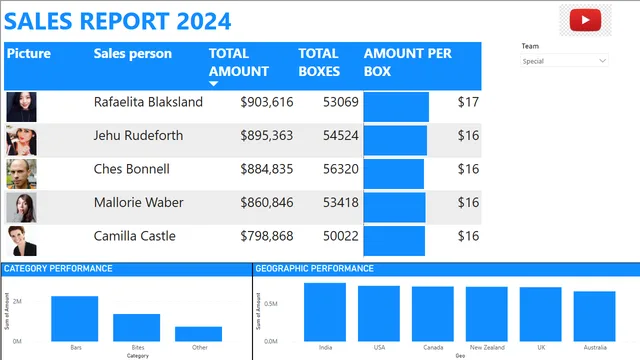This screenshot has height=360, width=640.
Task: Select the India column in Geographic Performance
Action: click(x=325, y=312)
